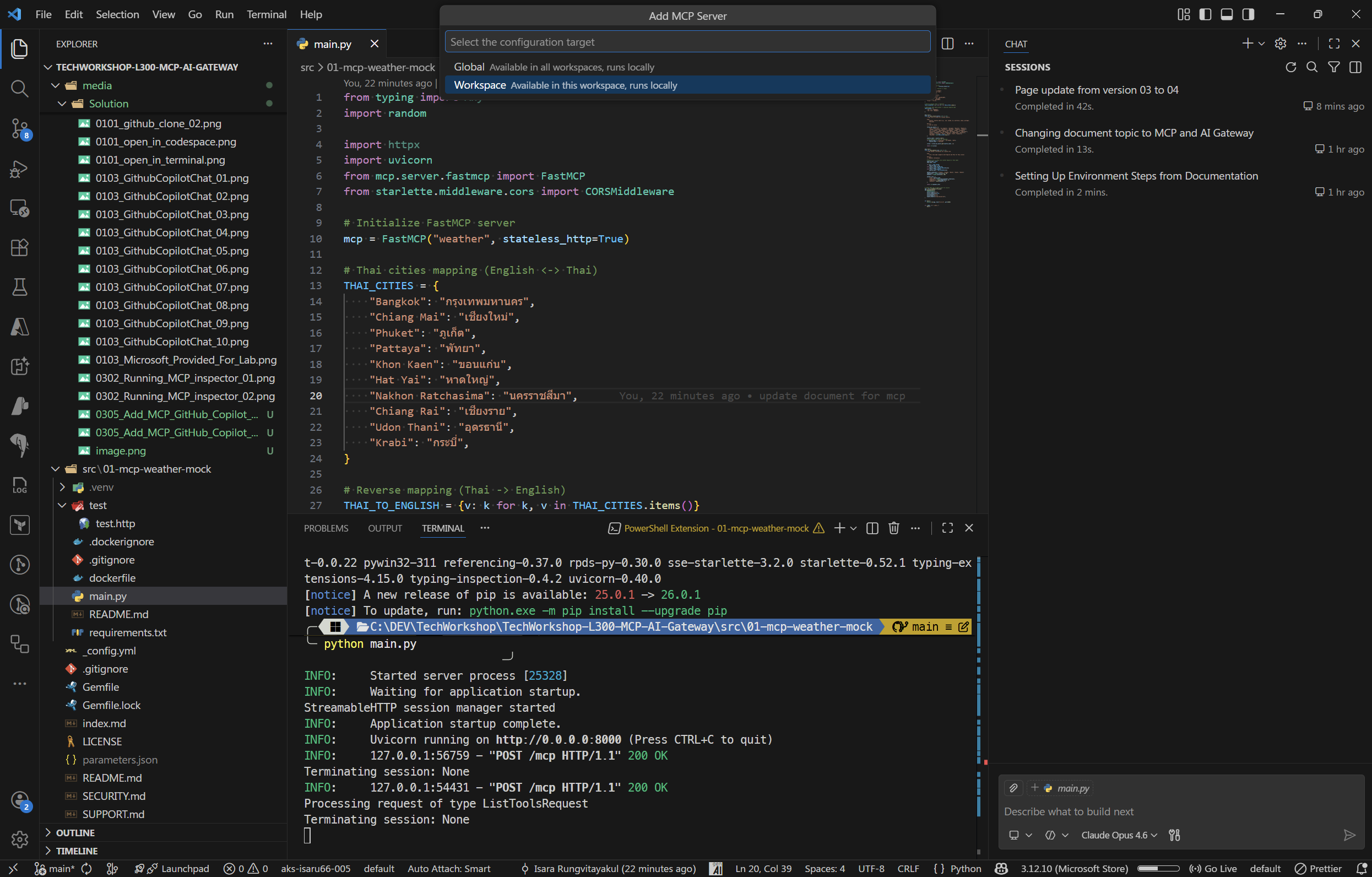Synchronize changes in status bar
1372x877 pixels.
pyautogui.click(x=86, y=868)
